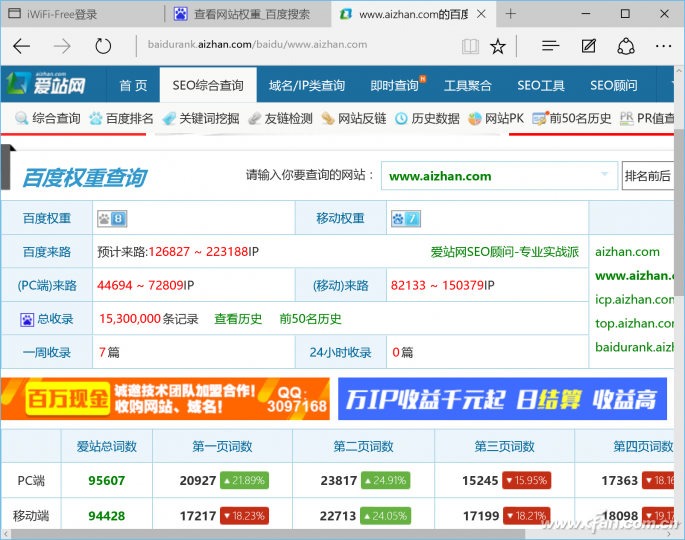Open the Hub lines icon
The height and width of the screenshot is (540, 685).
coord(550,45)
